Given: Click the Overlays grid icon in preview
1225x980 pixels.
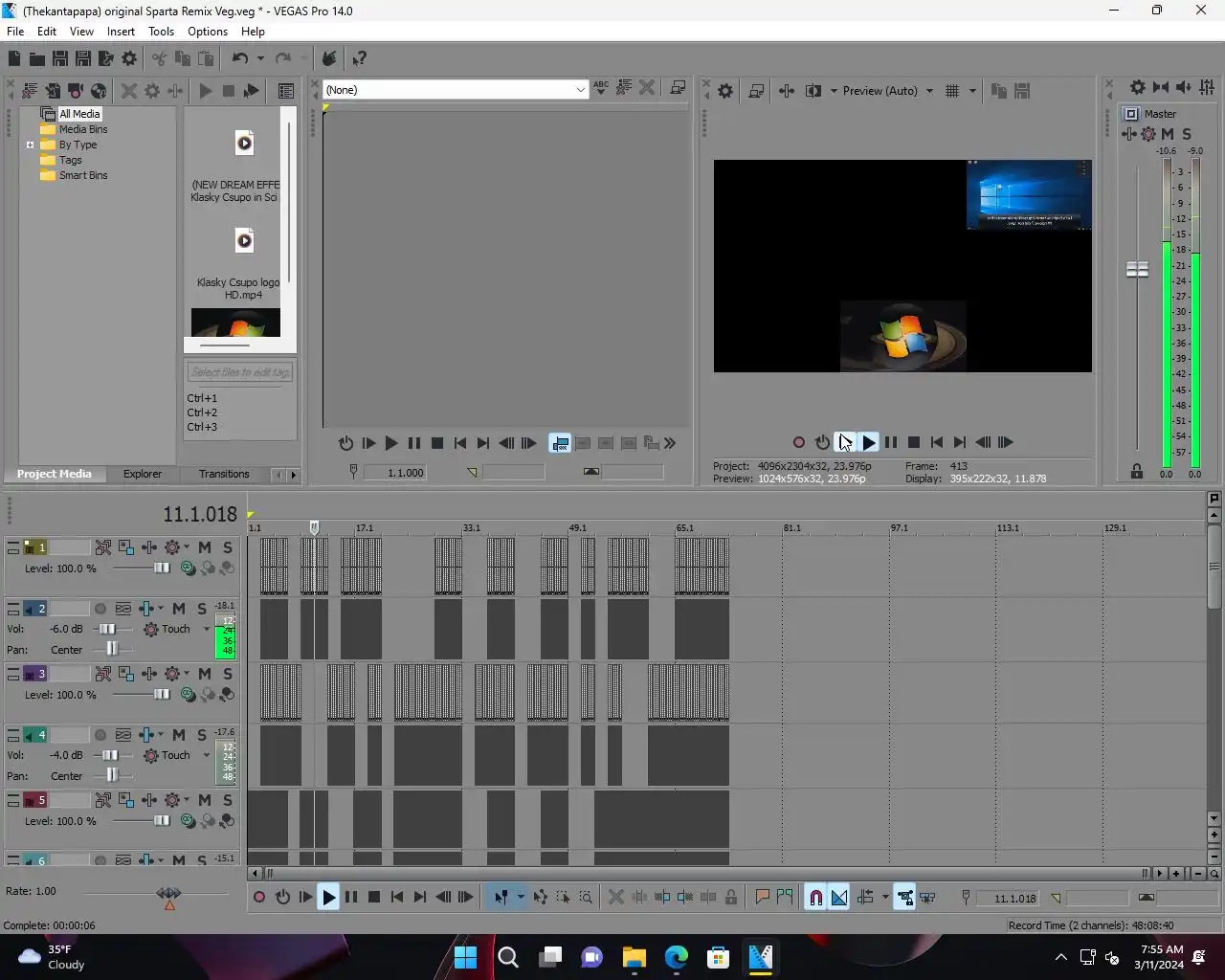Looking at the screenshot, I should click(952, 91).
